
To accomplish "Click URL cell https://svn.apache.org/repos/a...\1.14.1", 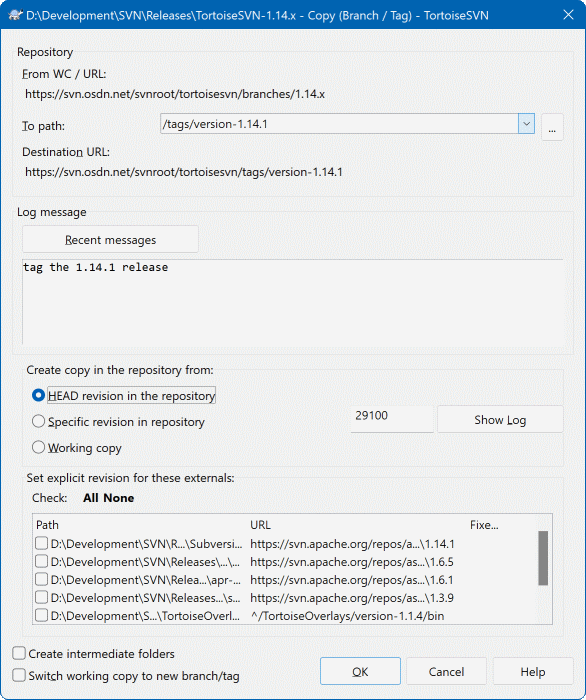I will pos(352,544).
